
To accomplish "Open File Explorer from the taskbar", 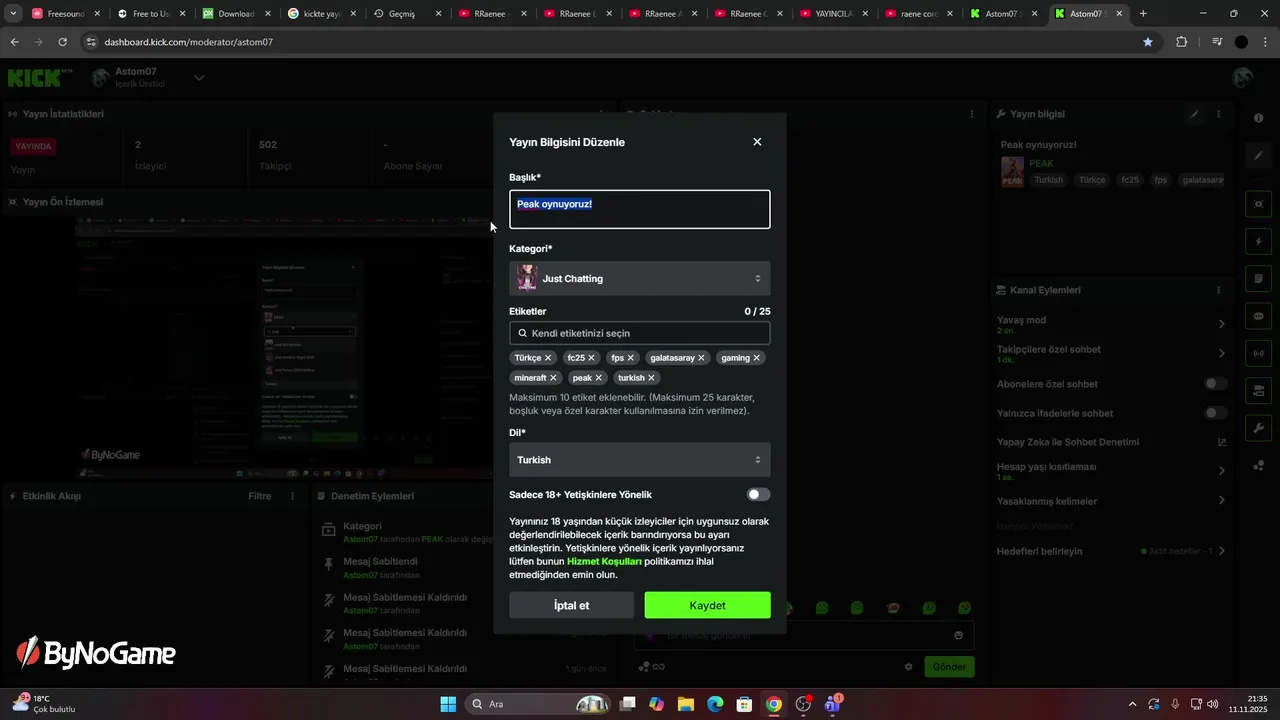I will pyautogui.click(x=686, y=704).
